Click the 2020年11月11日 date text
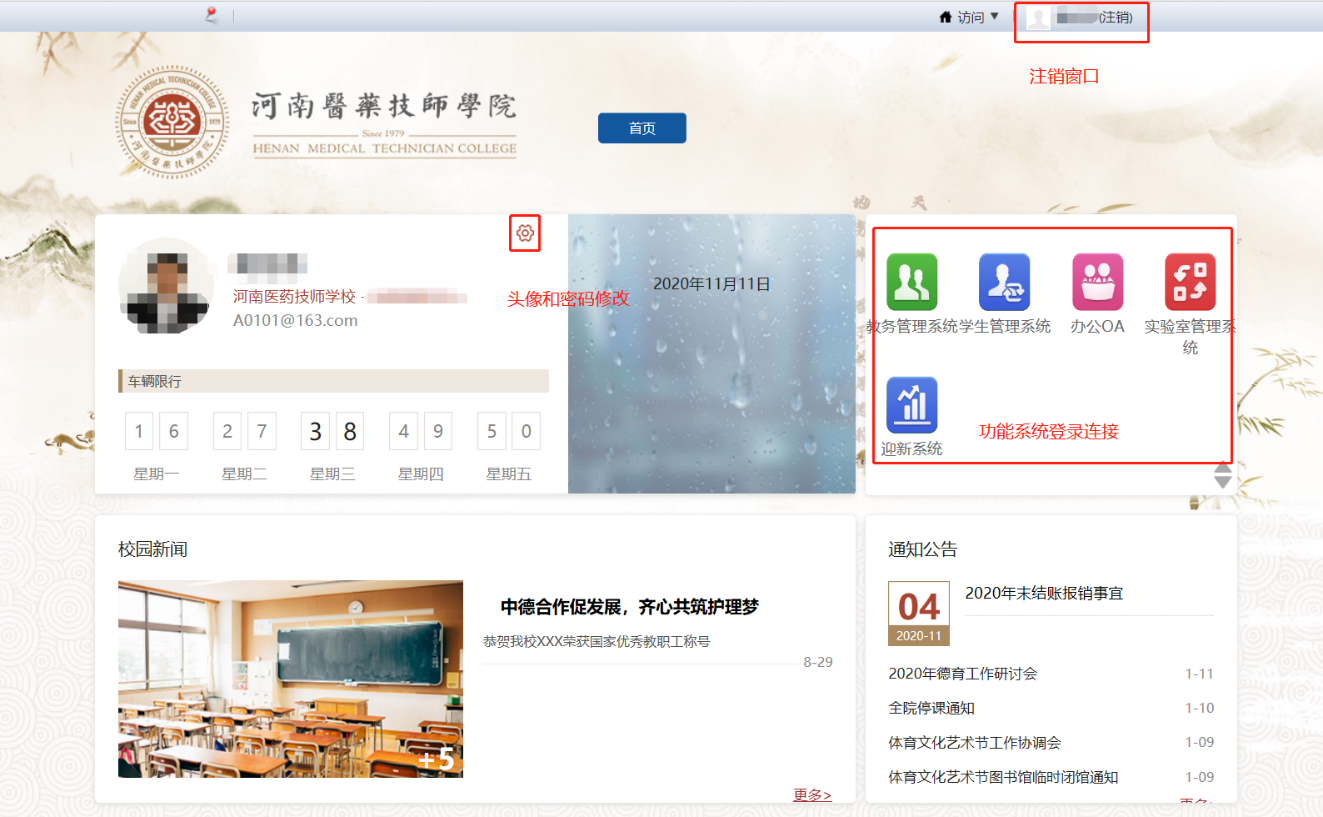The height and width of the screenshot is (817, 1323). pos(712,284)
